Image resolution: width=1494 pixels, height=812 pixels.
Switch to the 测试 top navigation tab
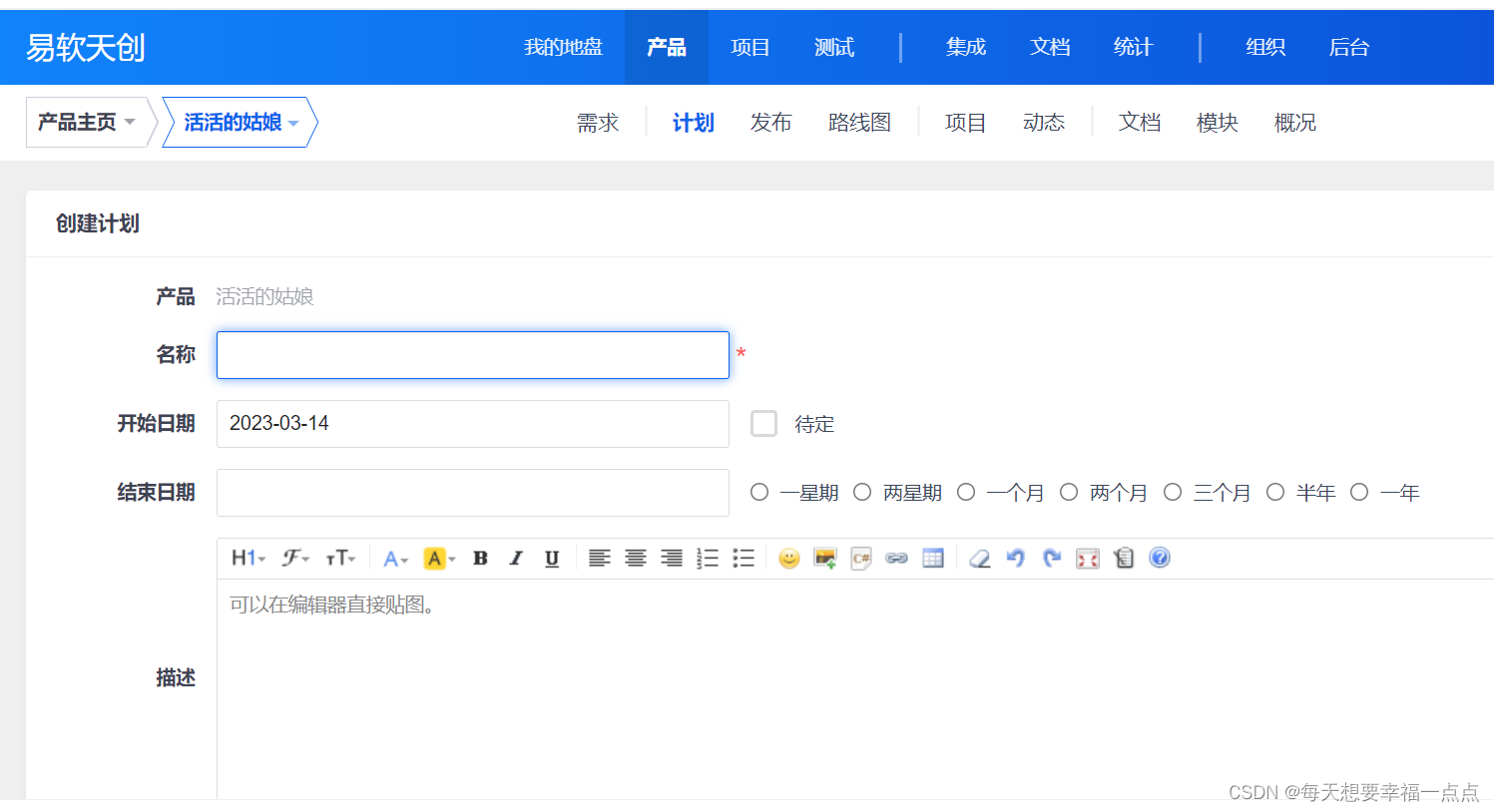tap(833, 48)
